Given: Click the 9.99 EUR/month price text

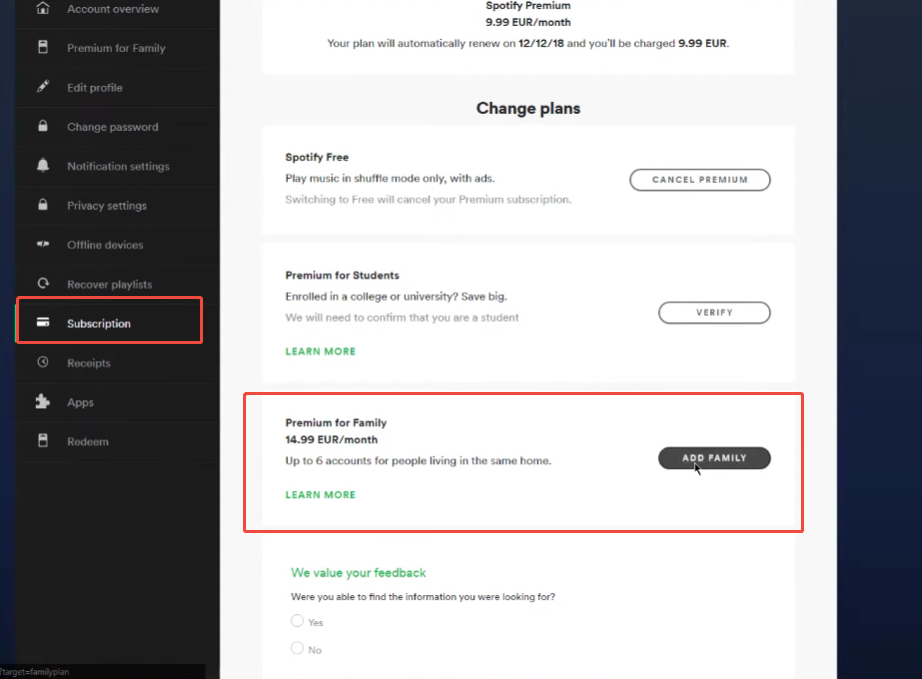Looking at the screenshot, I should click(528, 22).
